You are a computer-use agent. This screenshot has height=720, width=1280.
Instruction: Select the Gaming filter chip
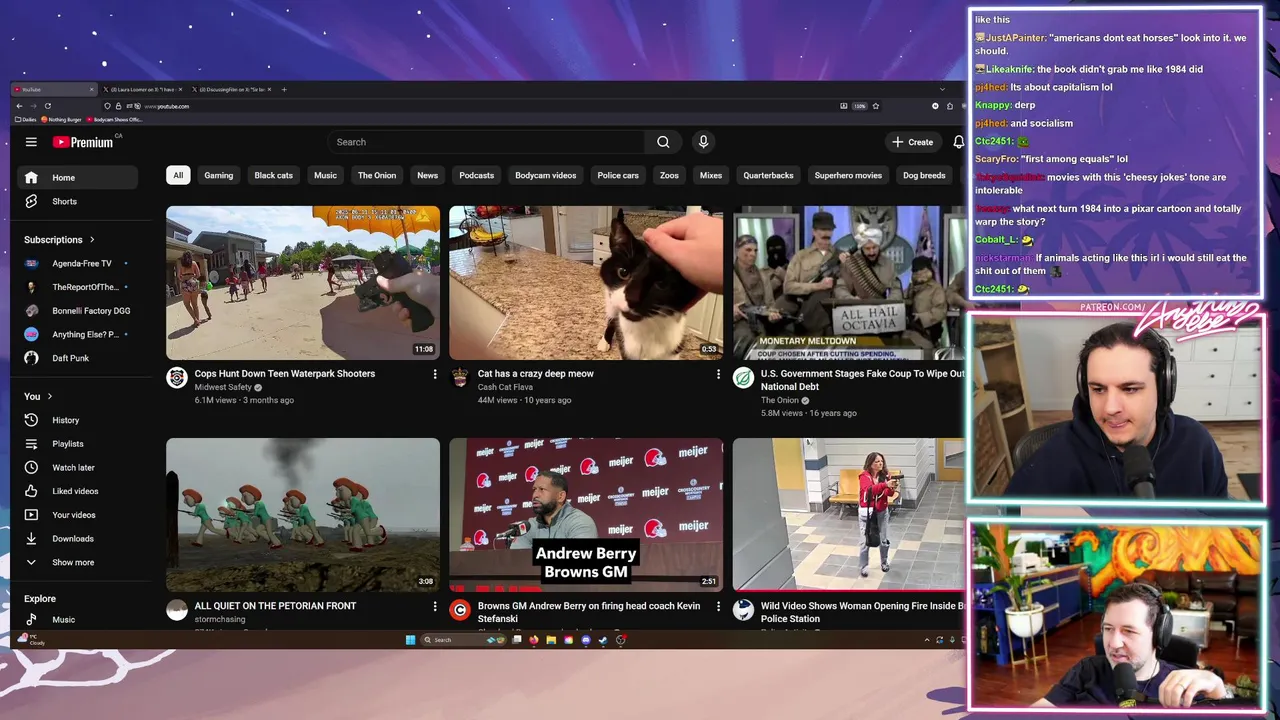[x=218, y=175]
